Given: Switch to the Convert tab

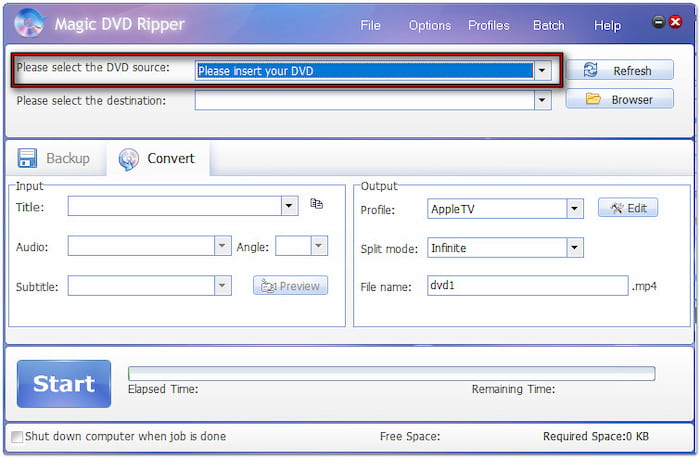Looking at the screenshot, I should 158,159.
